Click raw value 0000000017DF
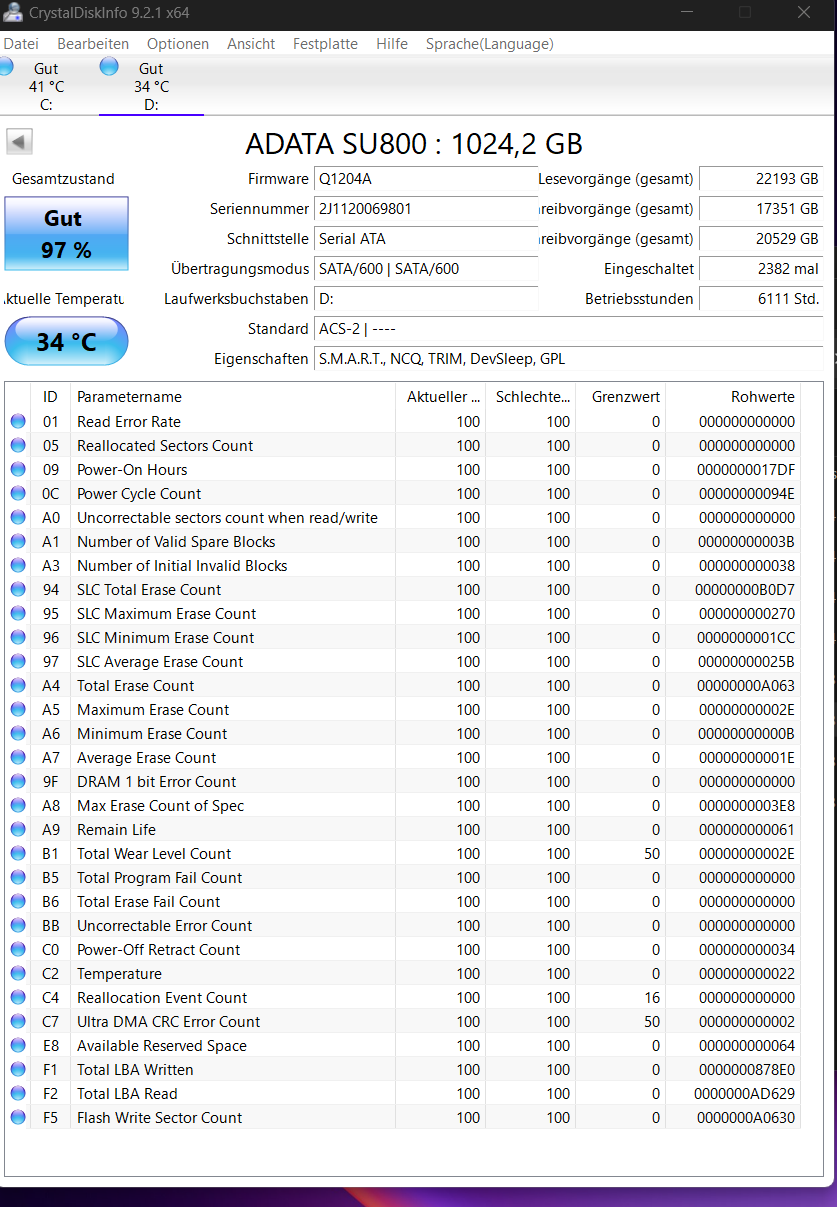 point(746,470)
